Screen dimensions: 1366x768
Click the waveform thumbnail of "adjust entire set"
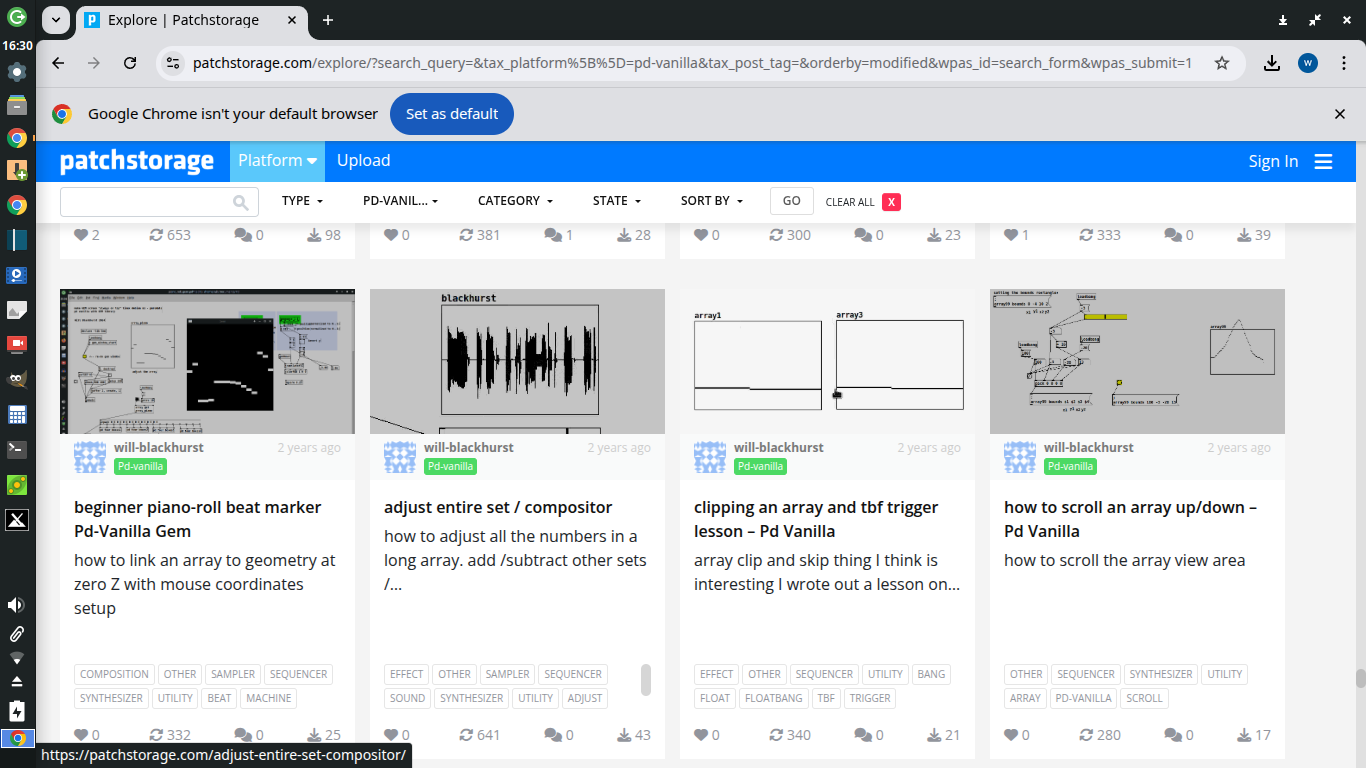pos(517,361)
